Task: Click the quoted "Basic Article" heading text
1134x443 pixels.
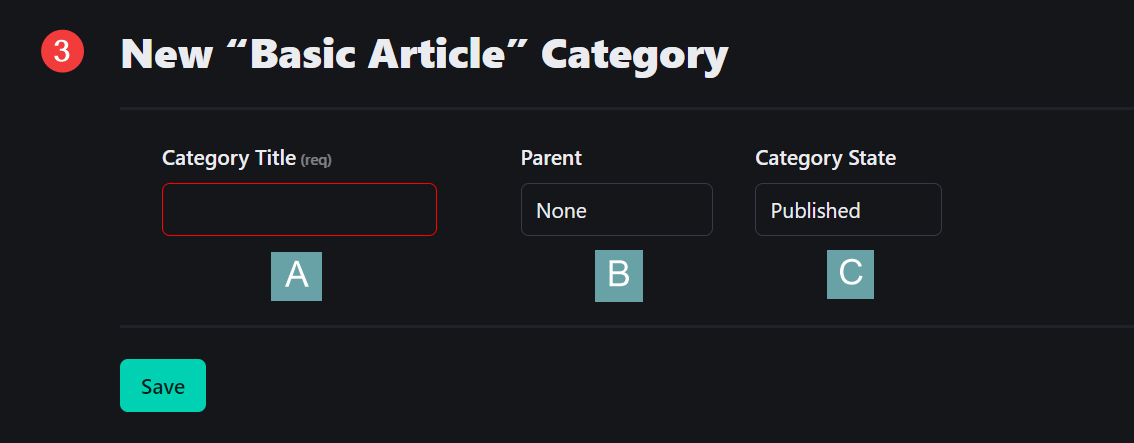Action: (x=384, y=55)
